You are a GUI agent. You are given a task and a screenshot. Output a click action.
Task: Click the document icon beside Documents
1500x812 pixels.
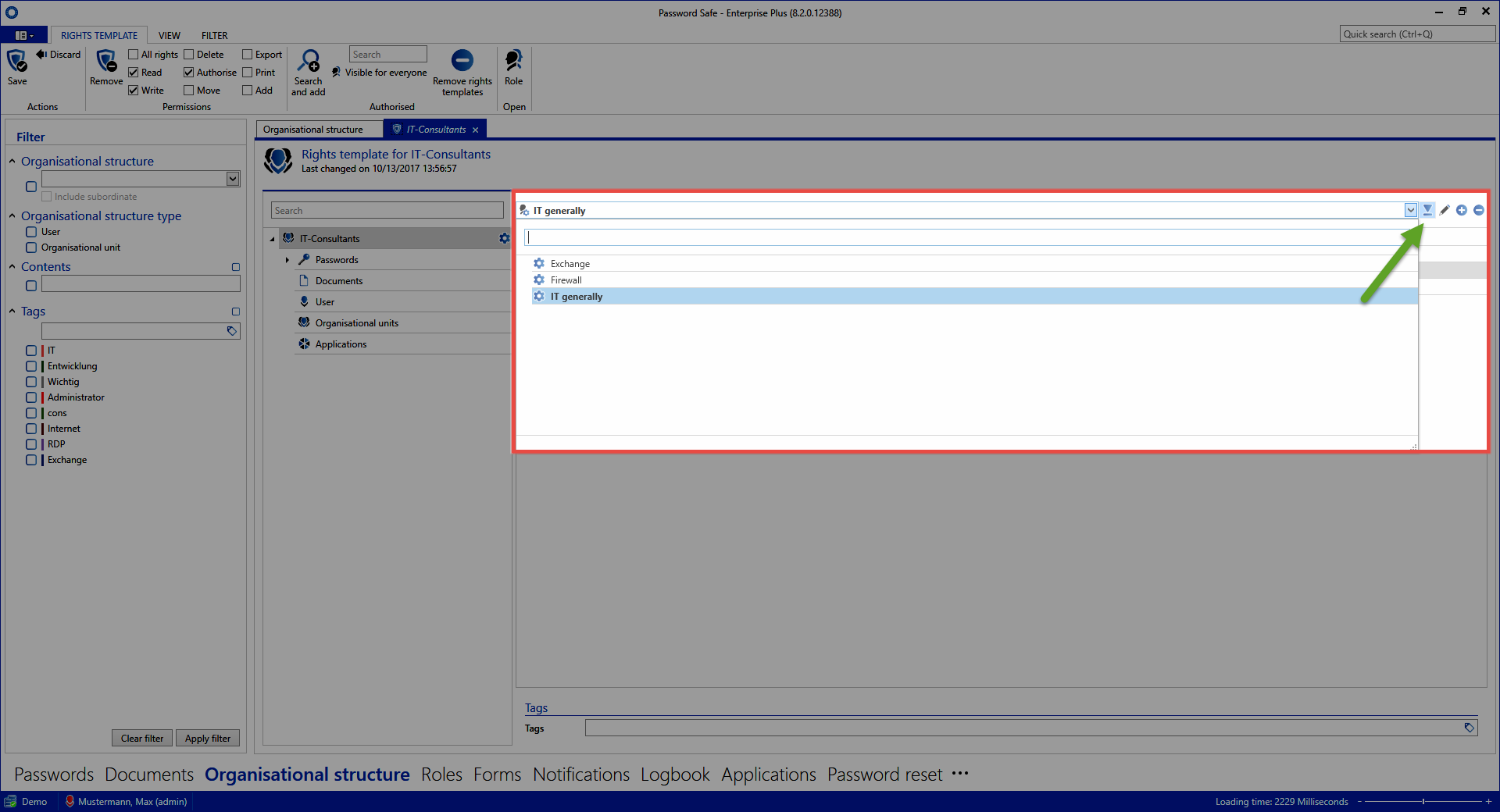pyautogui.click(x=304, y=280)
